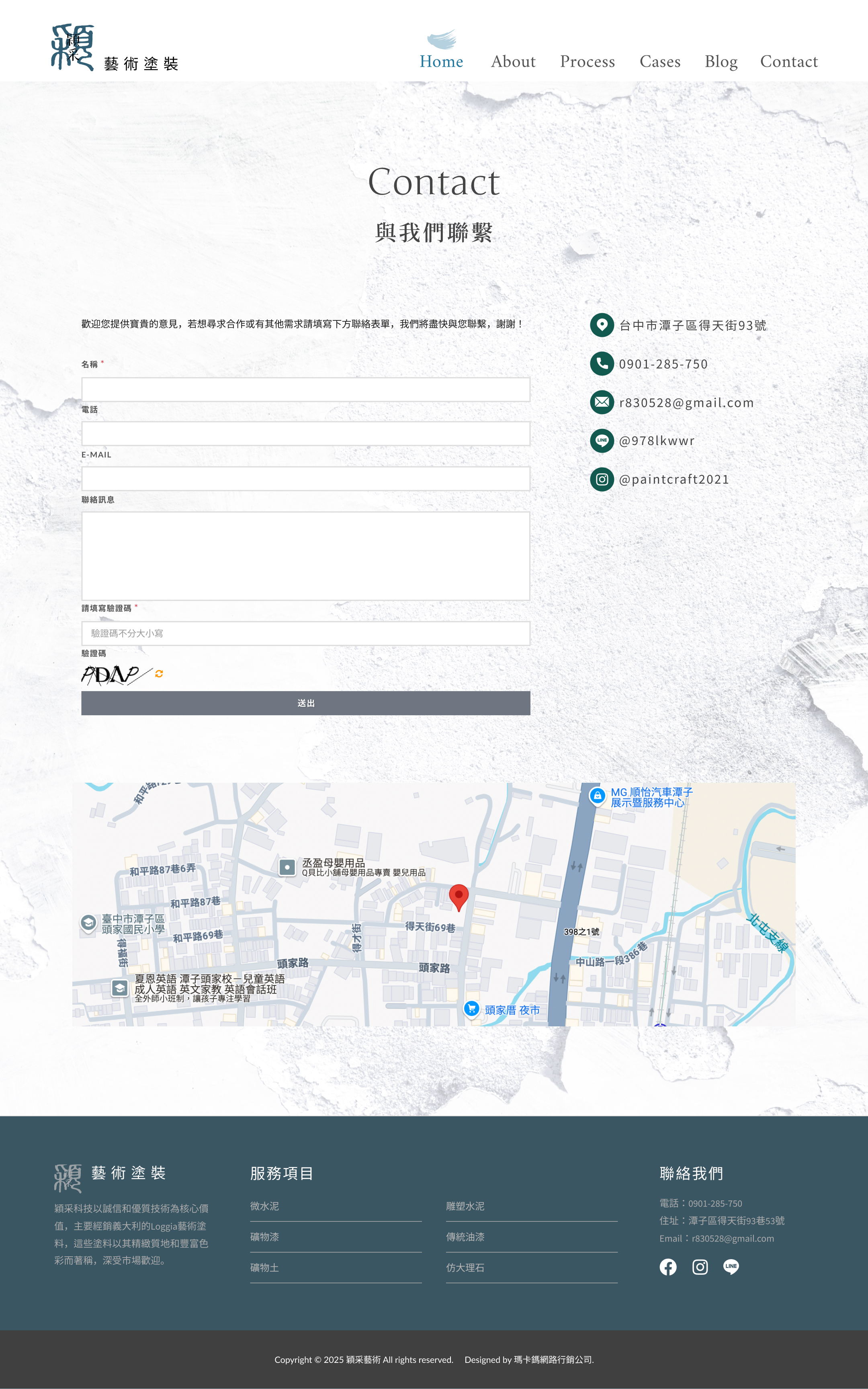Screen dimensions: 868x1389
Task: Click the 驗證碼 captcha input field
Action: [x=305, y=633]
